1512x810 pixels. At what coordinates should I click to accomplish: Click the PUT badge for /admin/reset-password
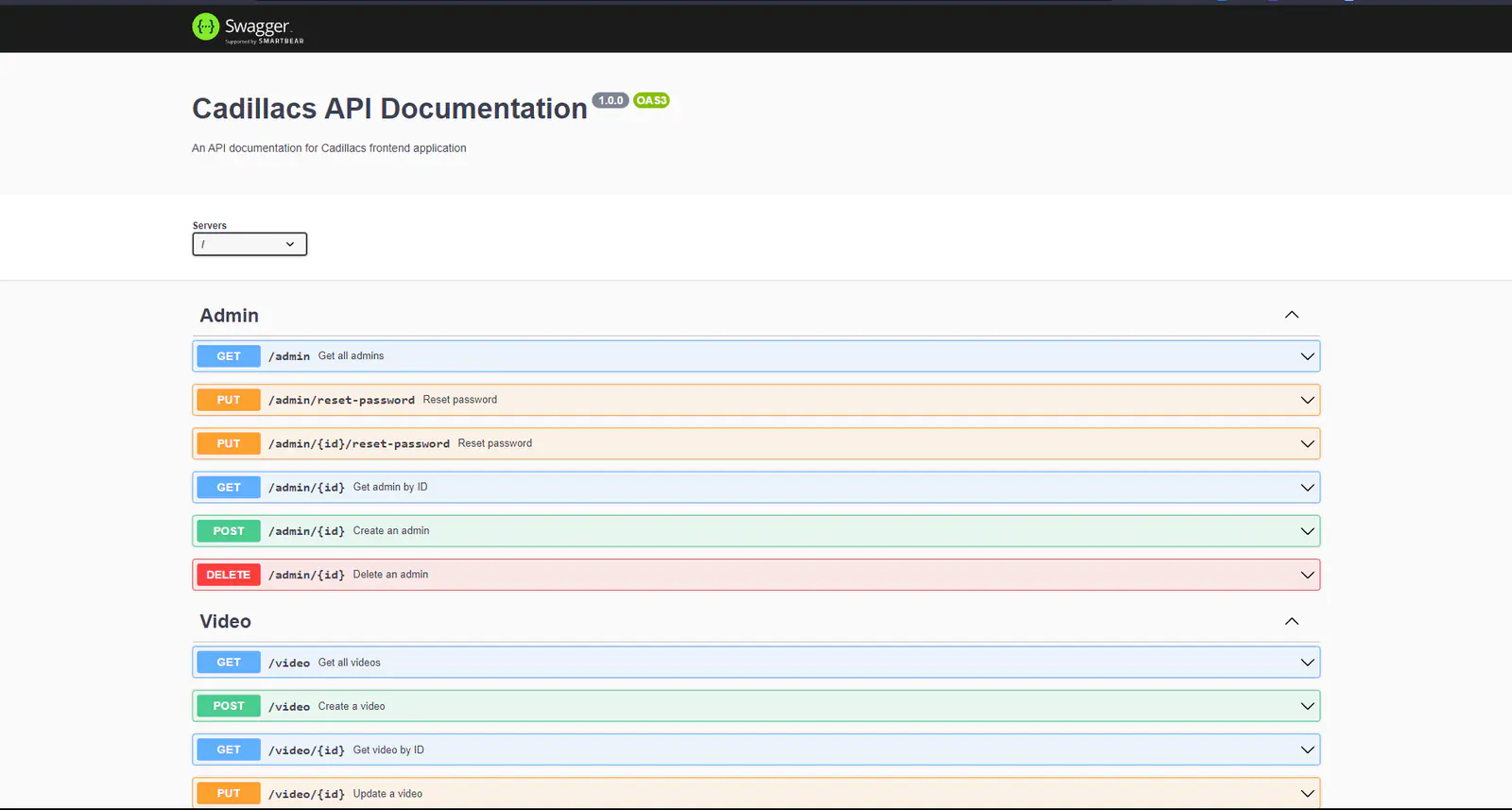(x=229, y=400)
